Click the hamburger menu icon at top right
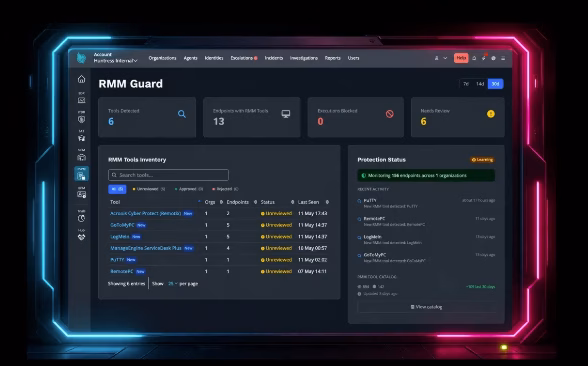Image resolution: width=588 pixels, height=366 pixels. pos(503,58)
